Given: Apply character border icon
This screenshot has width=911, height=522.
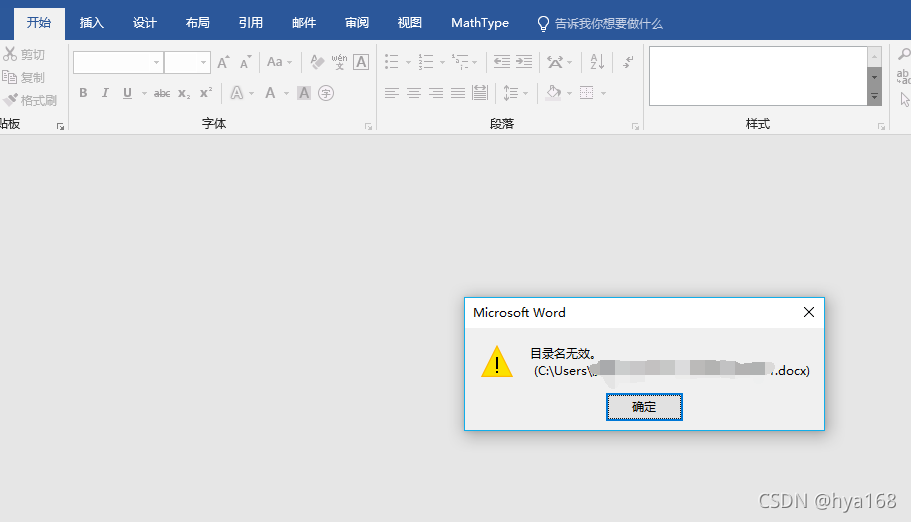Looking at the screenshot, I should (361, 62).
